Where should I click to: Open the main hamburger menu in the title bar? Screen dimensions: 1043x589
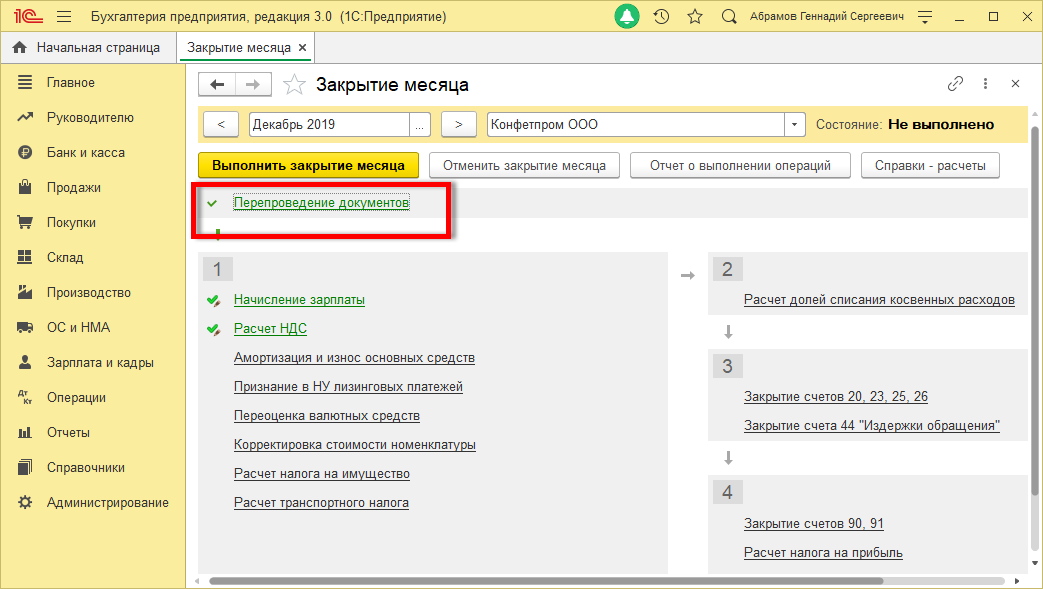64,17
